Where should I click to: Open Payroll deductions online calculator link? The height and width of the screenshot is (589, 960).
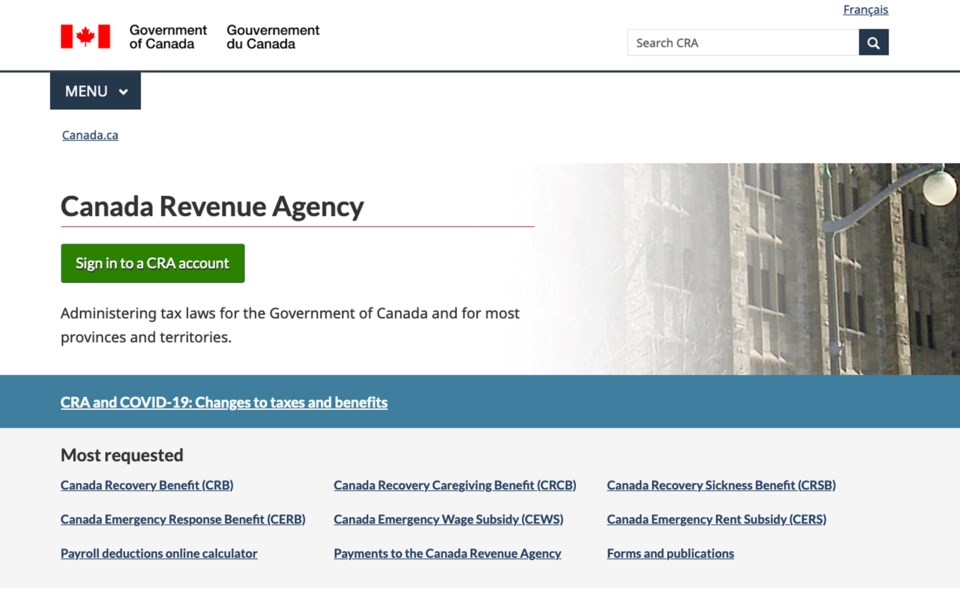pos(159,553)
